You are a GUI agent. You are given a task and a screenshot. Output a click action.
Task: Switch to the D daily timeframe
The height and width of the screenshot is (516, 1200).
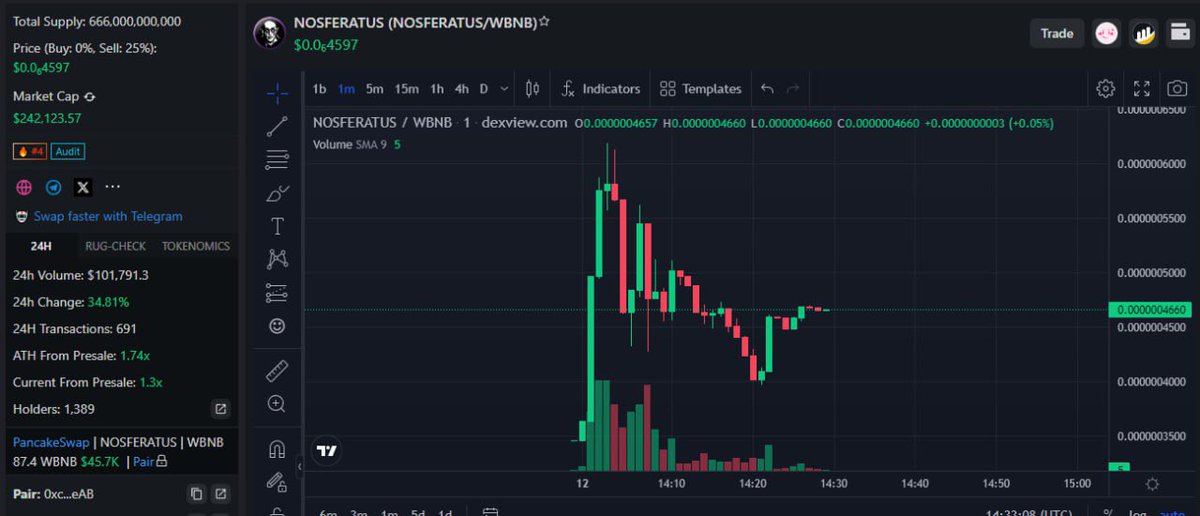point(484,89)
